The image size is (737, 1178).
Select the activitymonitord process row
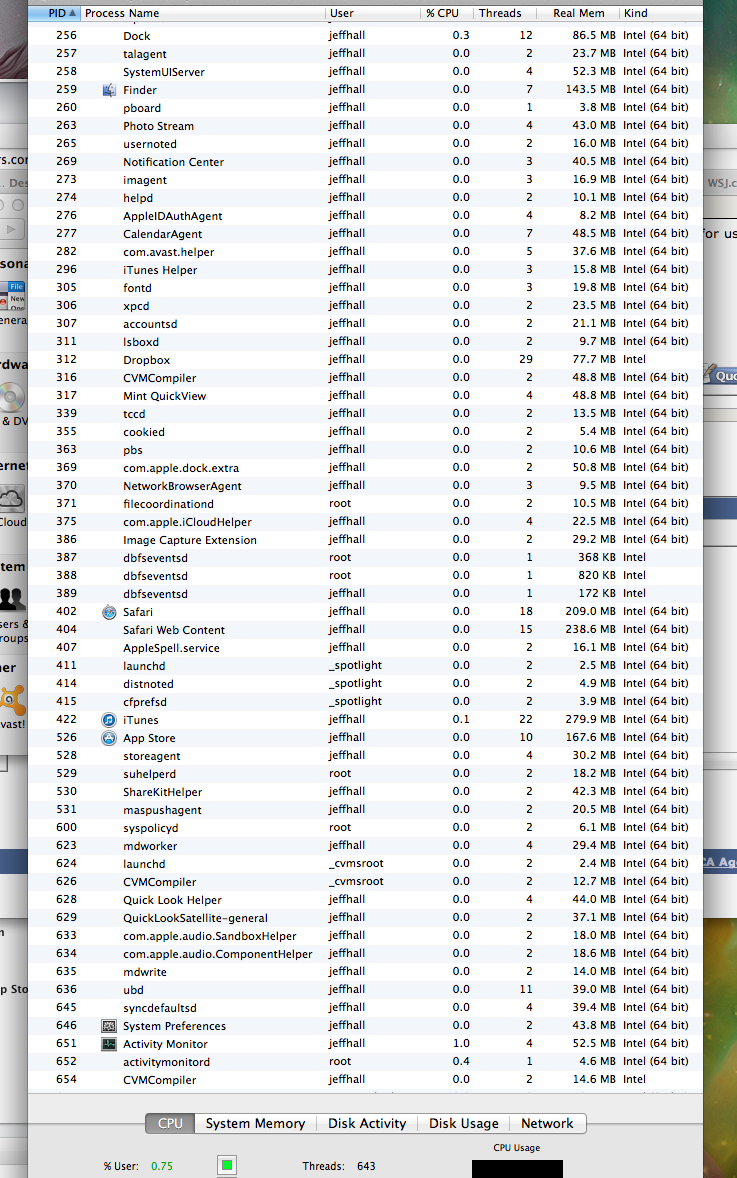point(365,1062)
